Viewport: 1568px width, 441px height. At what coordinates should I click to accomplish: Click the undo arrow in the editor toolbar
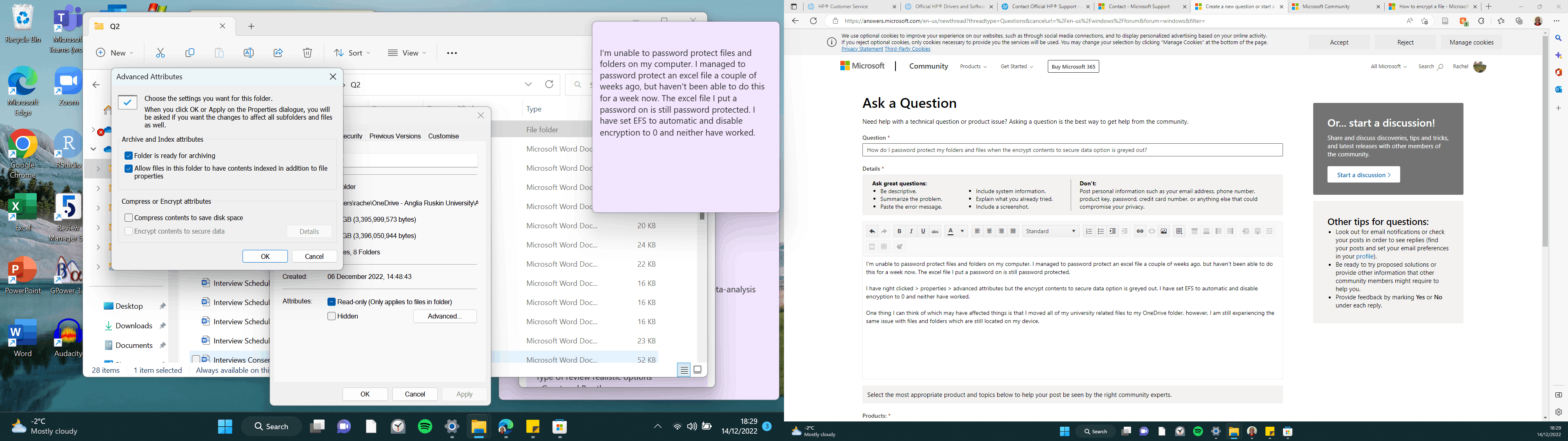872,231
